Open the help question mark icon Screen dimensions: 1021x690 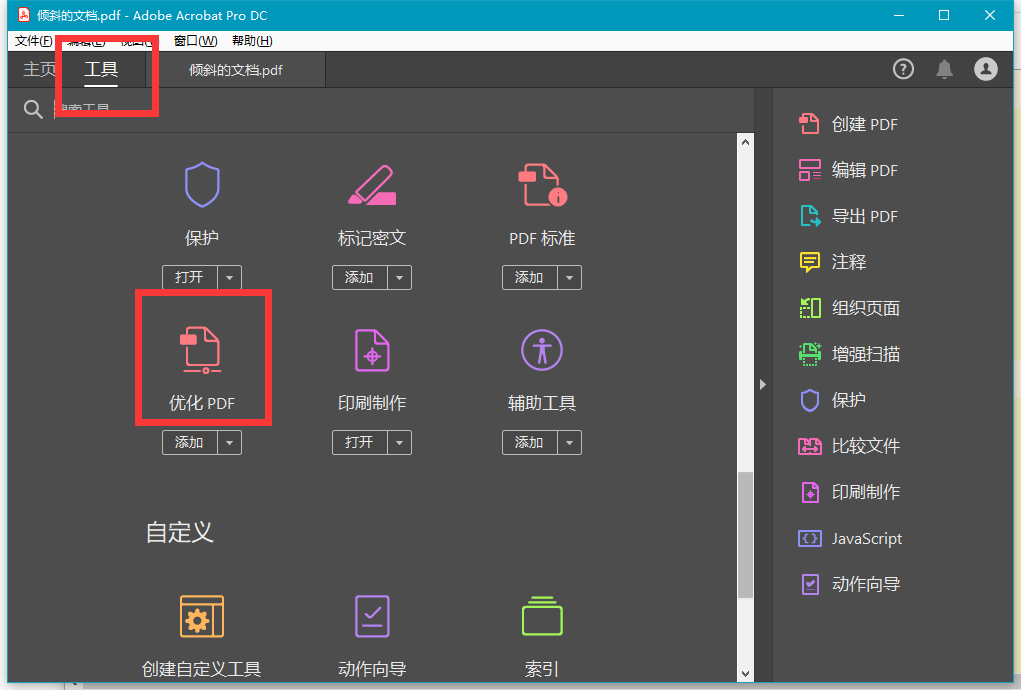pos(903,69)
